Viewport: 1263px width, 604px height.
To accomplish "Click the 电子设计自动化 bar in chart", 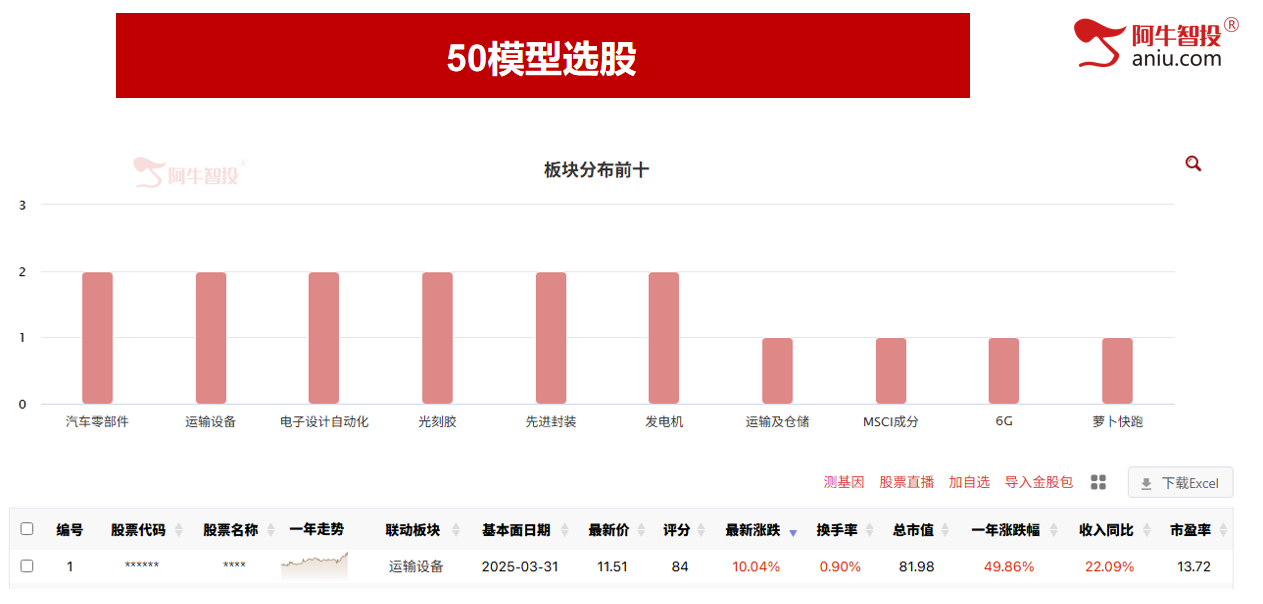I will (324, 338).
